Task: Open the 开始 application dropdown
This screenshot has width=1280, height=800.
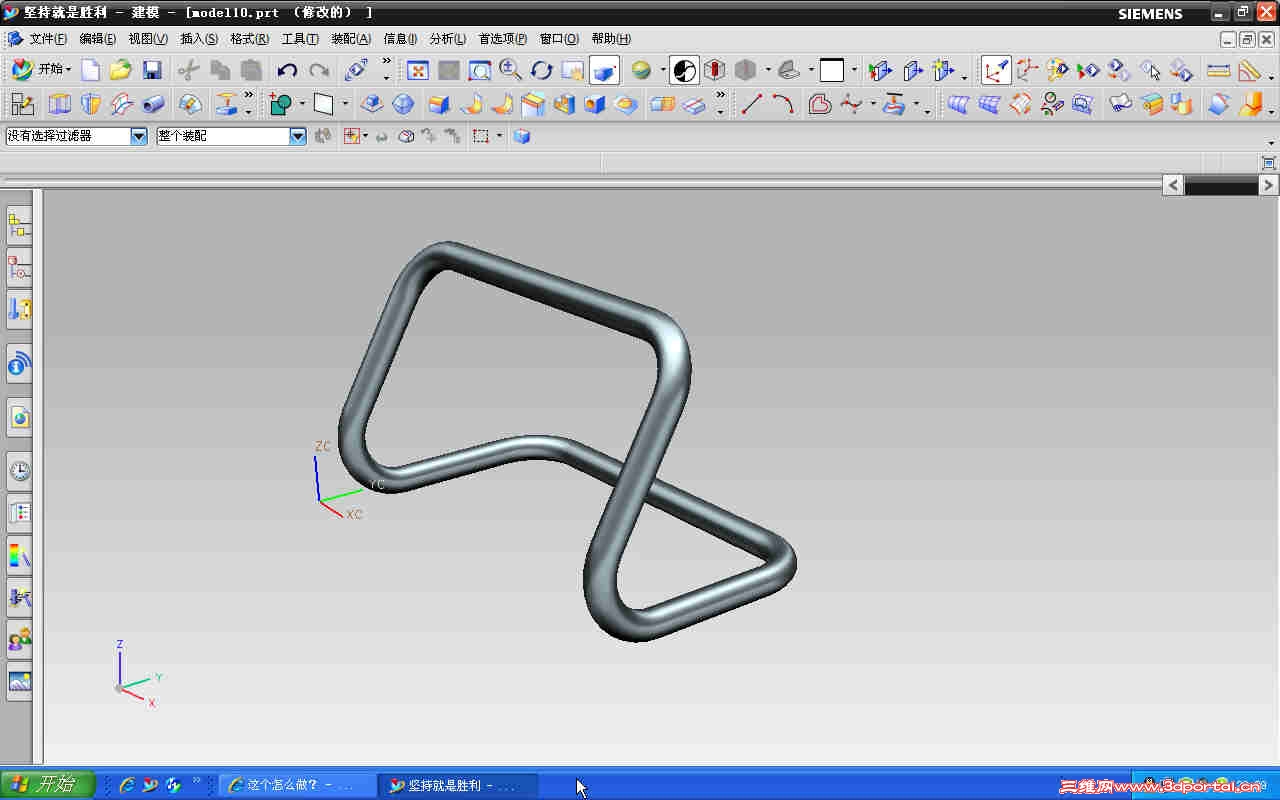Action: (41, 70)
